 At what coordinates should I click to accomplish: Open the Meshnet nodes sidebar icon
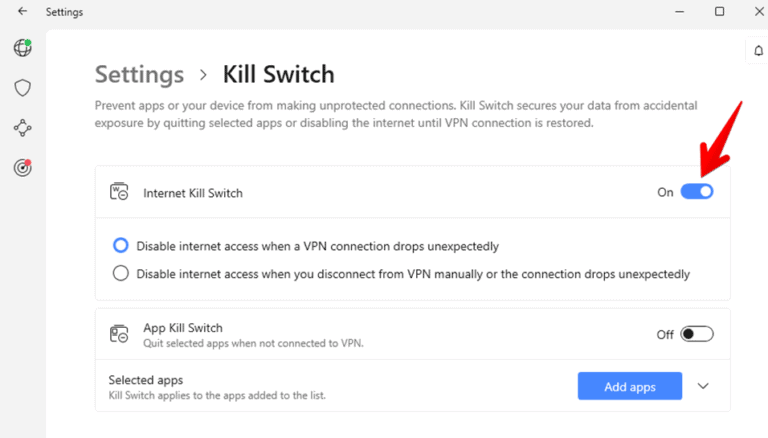pos(23,128)
